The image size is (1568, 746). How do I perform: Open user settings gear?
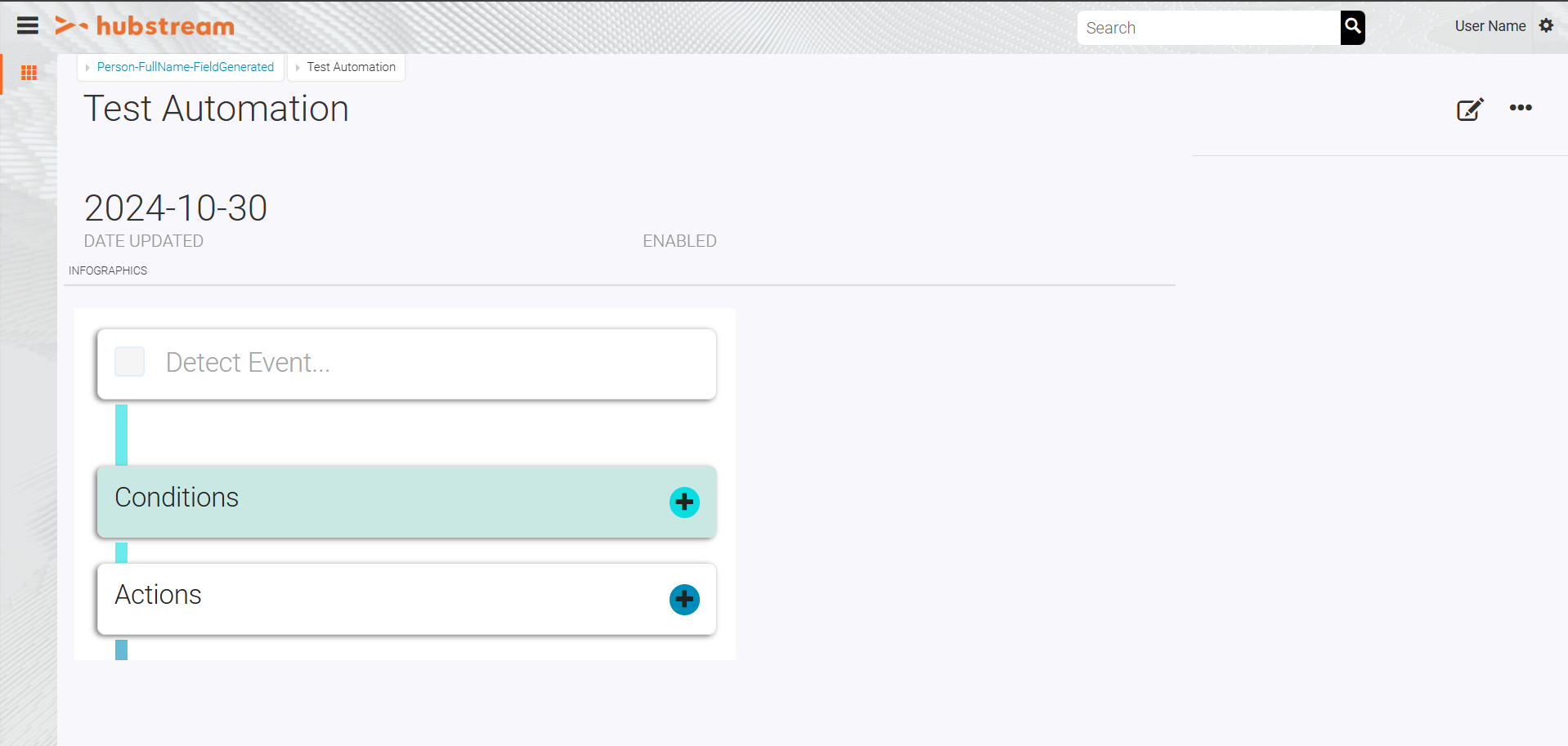tap(1546, 25)
